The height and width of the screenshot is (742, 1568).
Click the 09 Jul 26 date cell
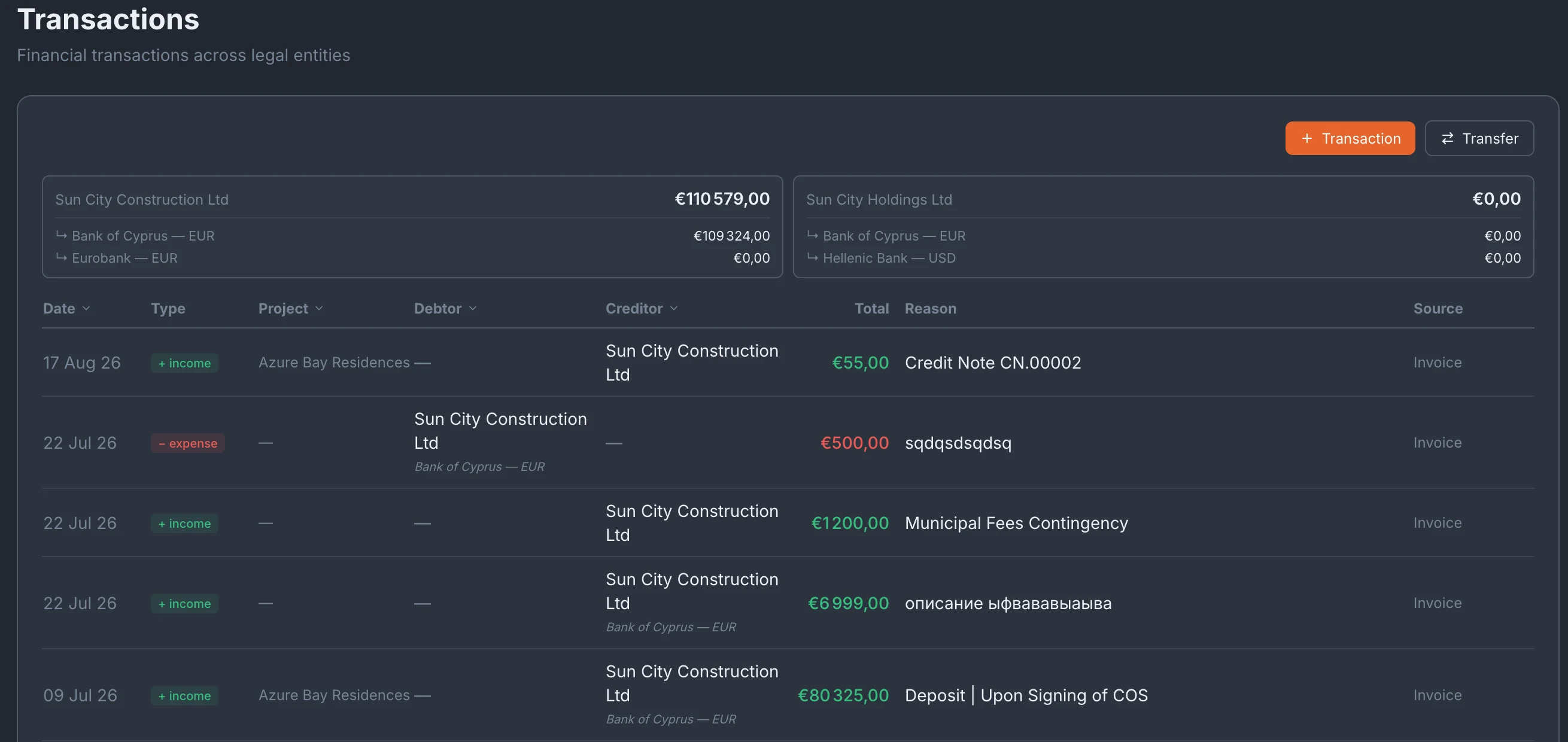pyautogui.click(x=80, y=695)
